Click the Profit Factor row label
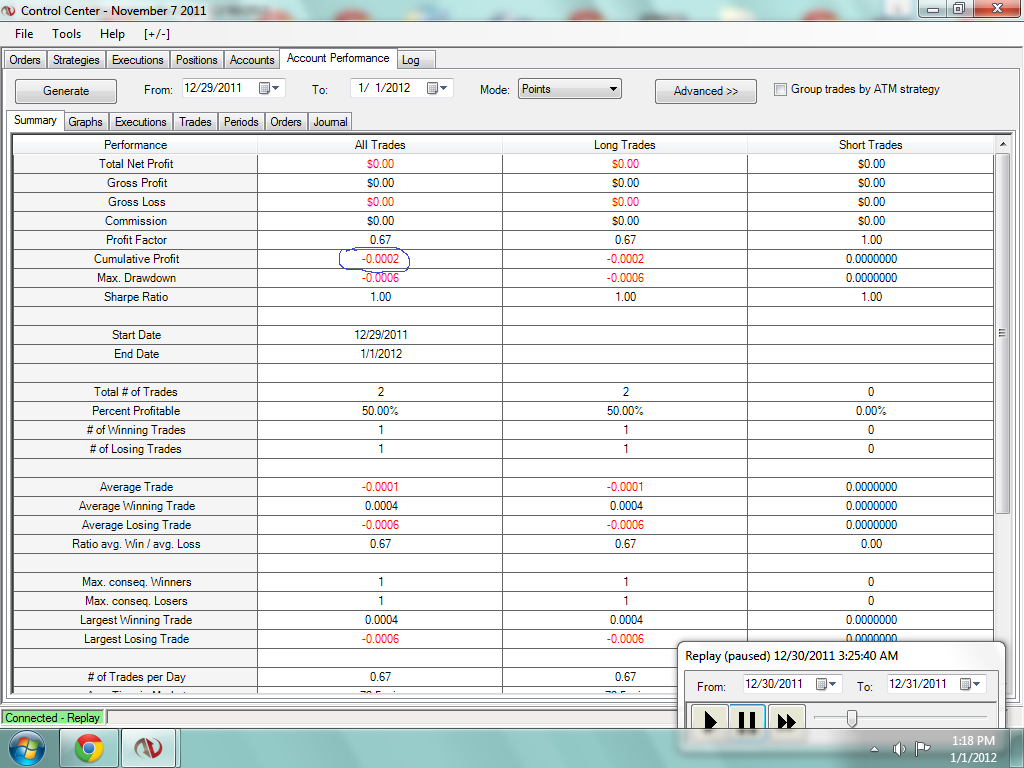The height and width of the screenshot is (768, 1024). (136, 240)
